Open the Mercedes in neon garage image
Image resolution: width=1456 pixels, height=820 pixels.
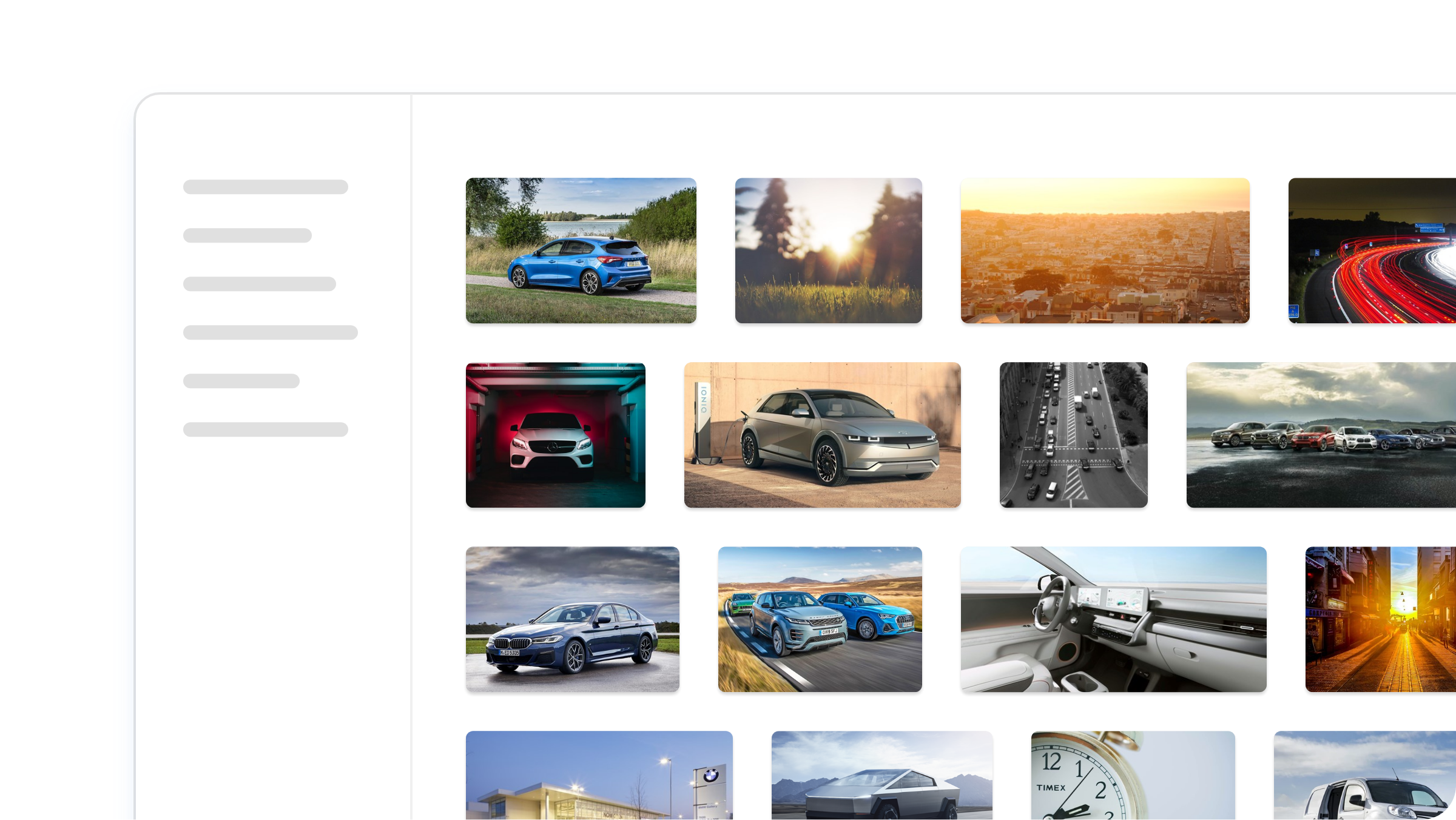pyautogui.click(x=555, y=435)
